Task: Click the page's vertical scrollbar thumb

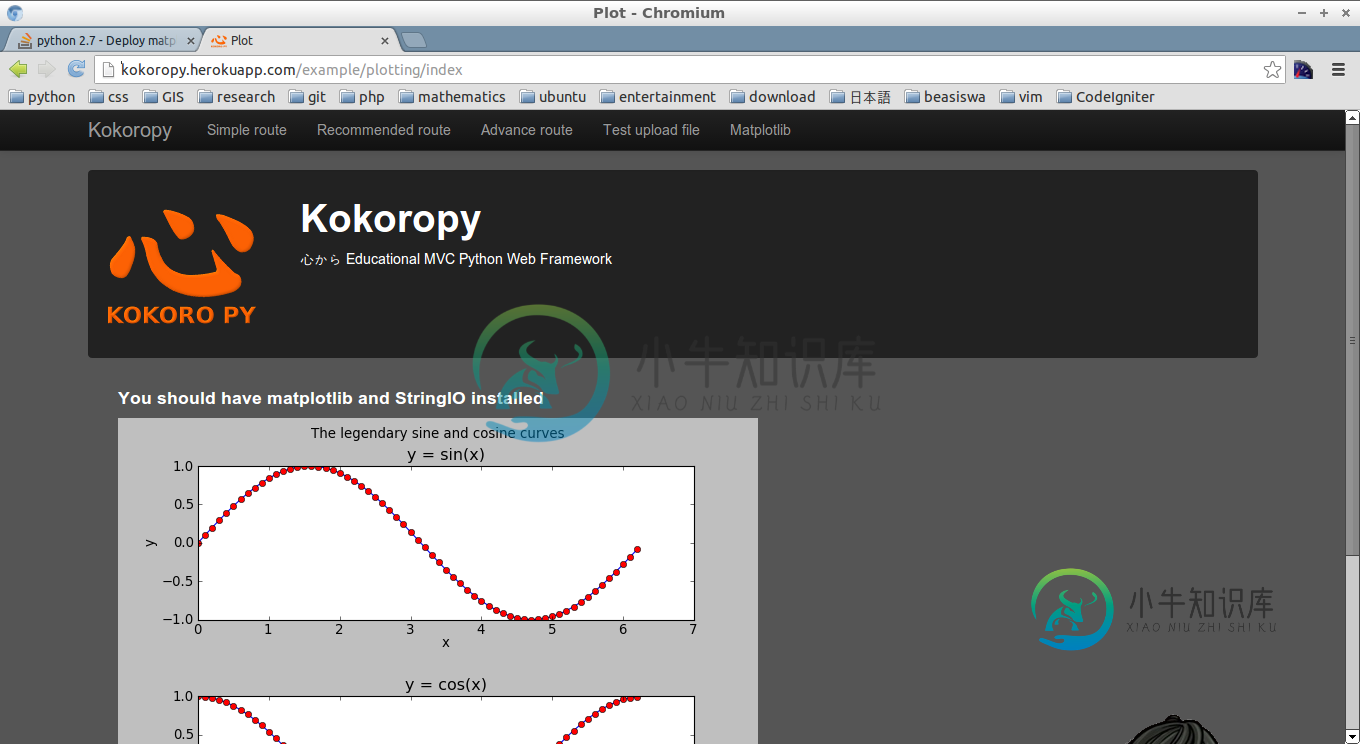Action: pos(1352,340)
